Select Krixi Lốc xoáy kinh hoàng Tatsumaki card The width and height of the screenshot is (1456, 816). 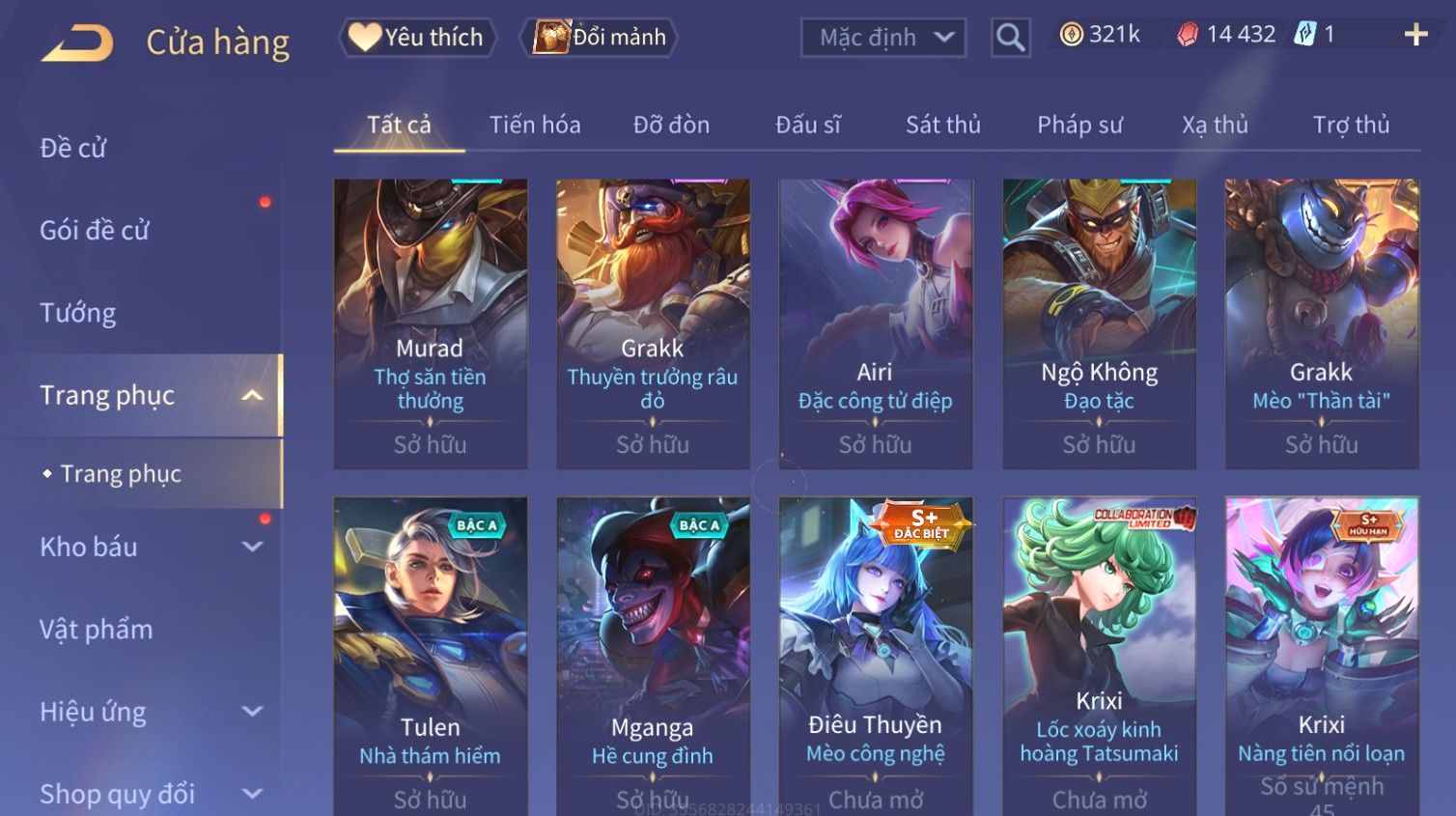click(1099, 657)
